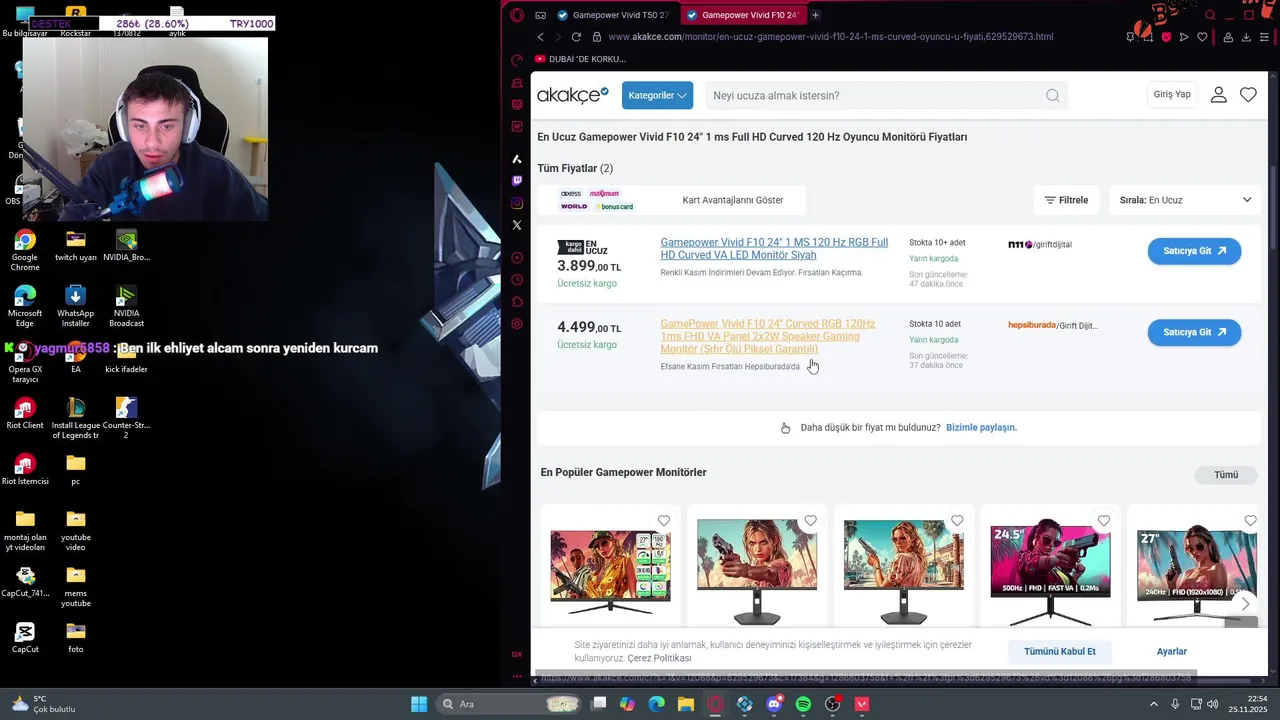Open DUBAİ 'DE KORKU bookmark
Image resolution: width=1280 pixels, height=720 pixels.
(580, 59)
